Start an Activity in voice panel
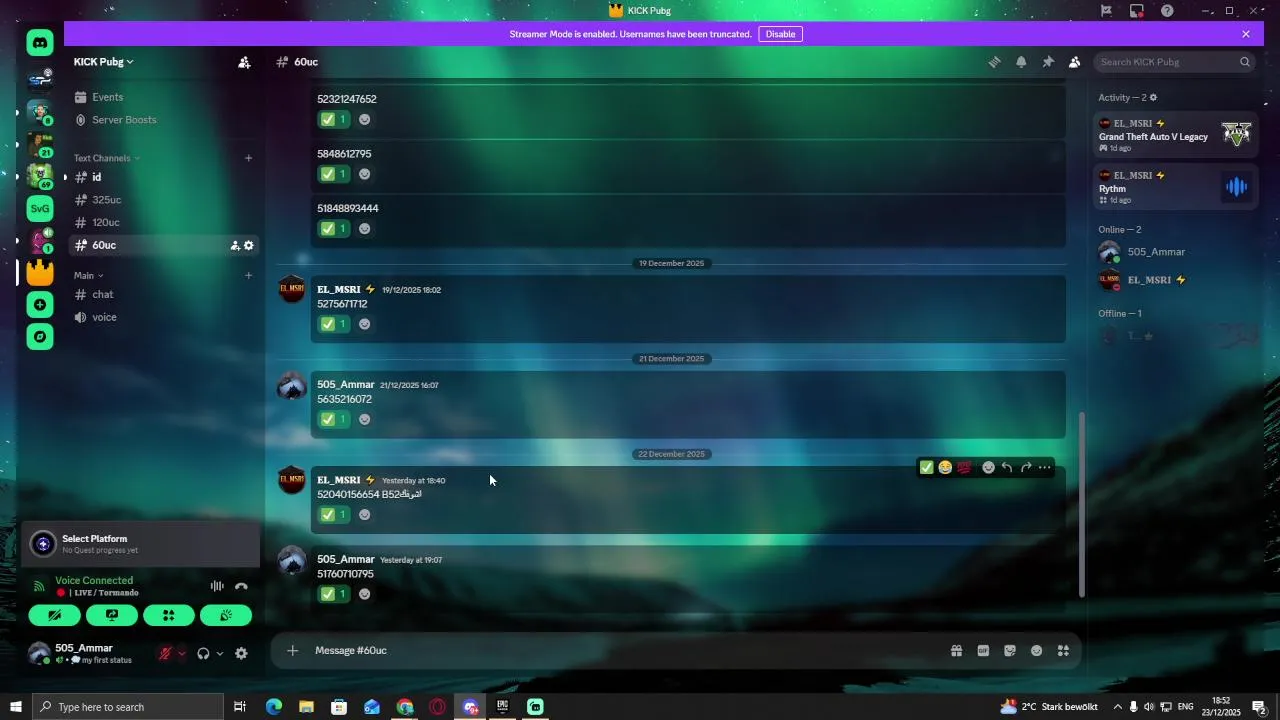This screenshot has height=720, width=1280. tap(168, 616)
